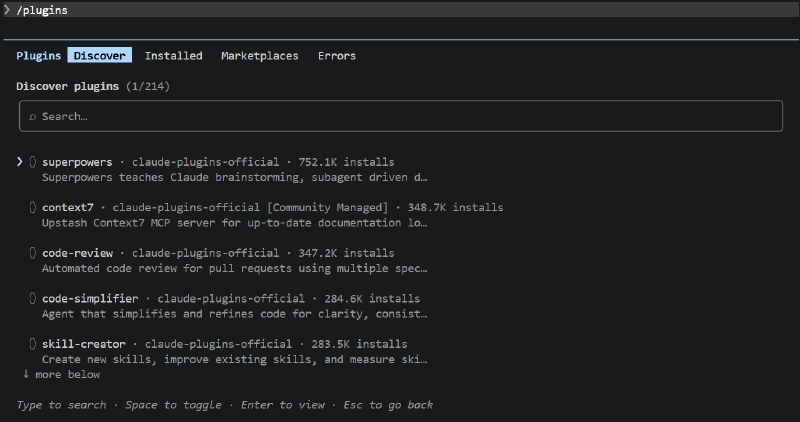
Task: Click the Plugins title label
Action: click(38, 56)
